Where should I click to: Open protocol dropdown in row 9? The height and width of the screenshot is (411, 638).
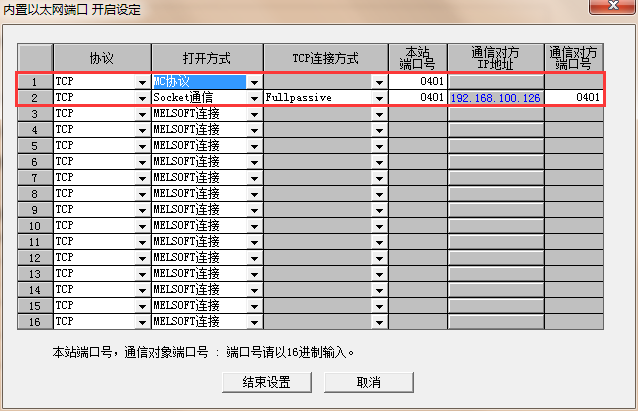tap(142, 210)
